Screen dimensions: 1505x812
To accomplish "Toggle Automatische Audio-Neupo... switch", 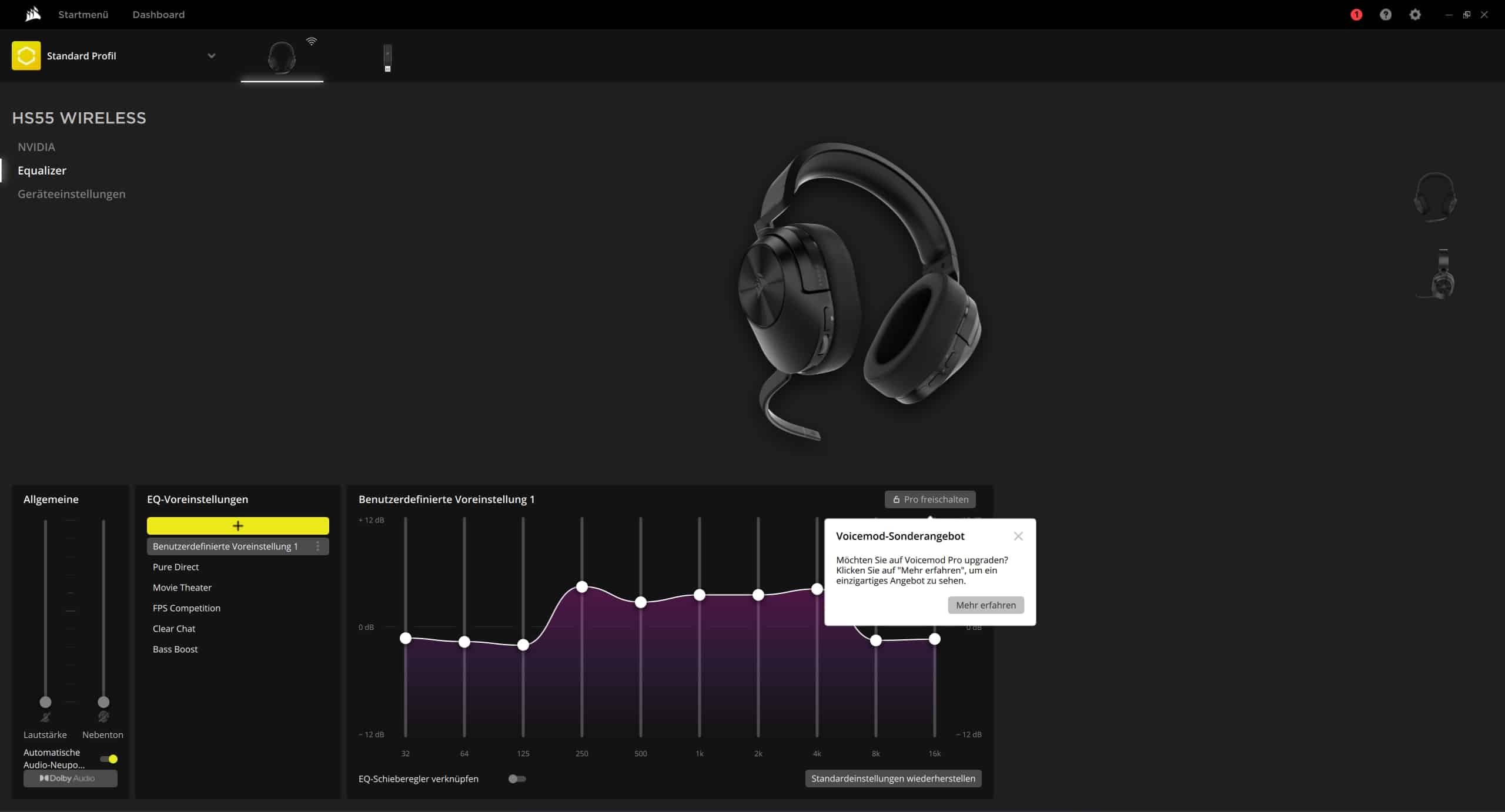I will [x=109, y=759].
